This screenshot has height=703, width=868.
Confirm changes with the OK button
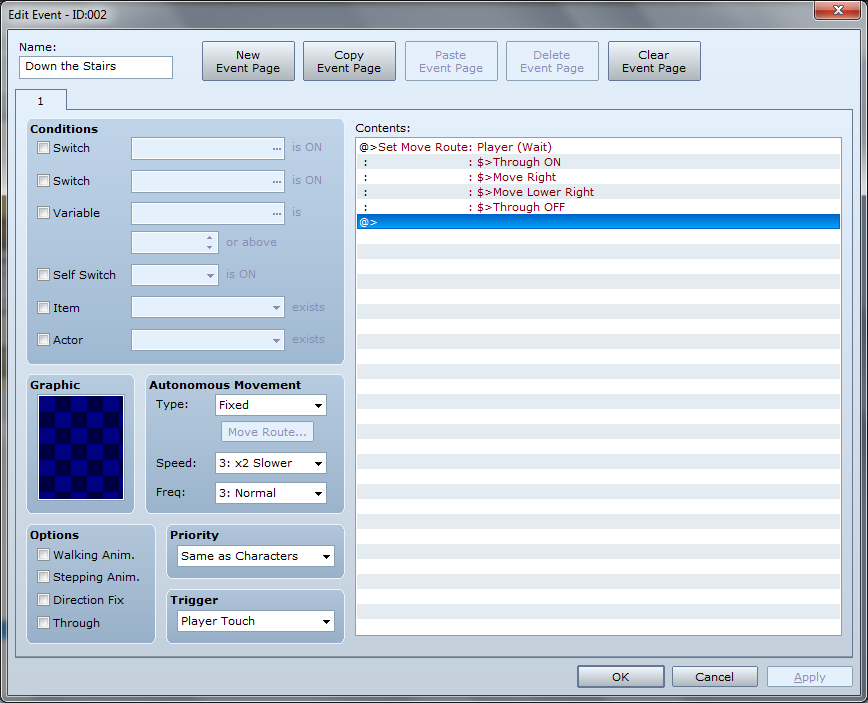tap(620, 677)
